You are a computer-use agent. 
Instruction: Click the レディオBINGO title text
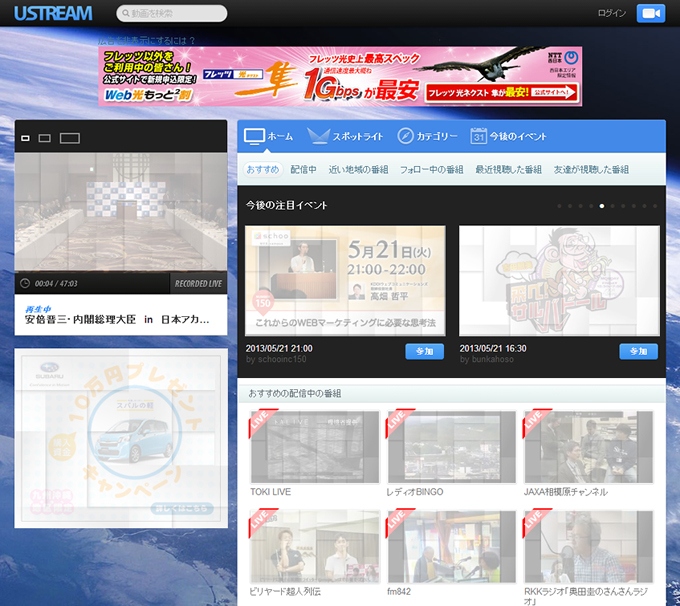pyautogui.click(x=415, y=492)
